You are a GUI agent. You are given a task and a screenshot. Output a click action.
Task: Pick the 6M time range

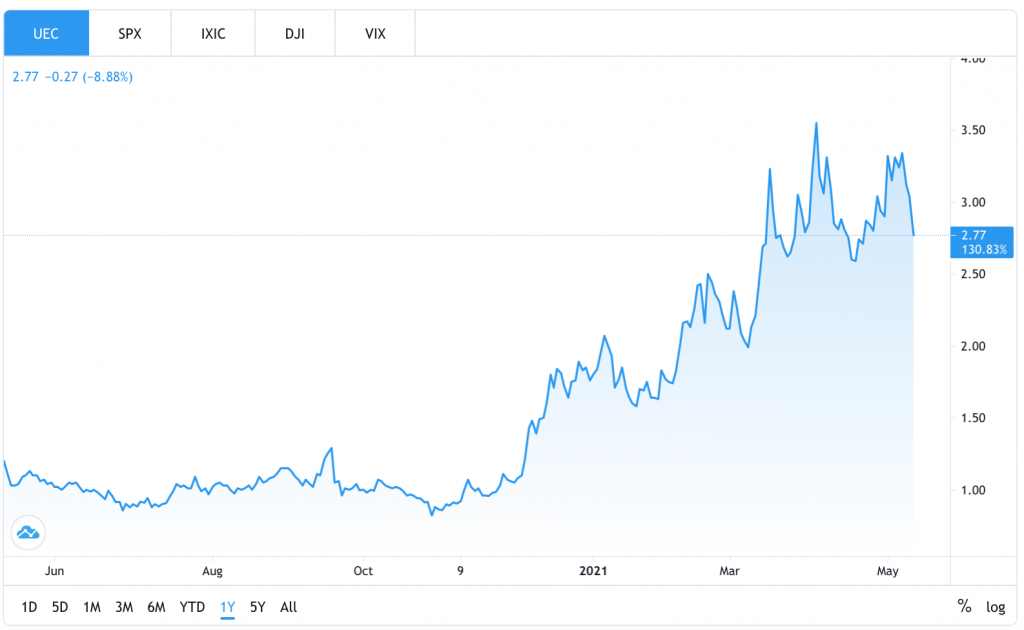[x=156, y=606]
